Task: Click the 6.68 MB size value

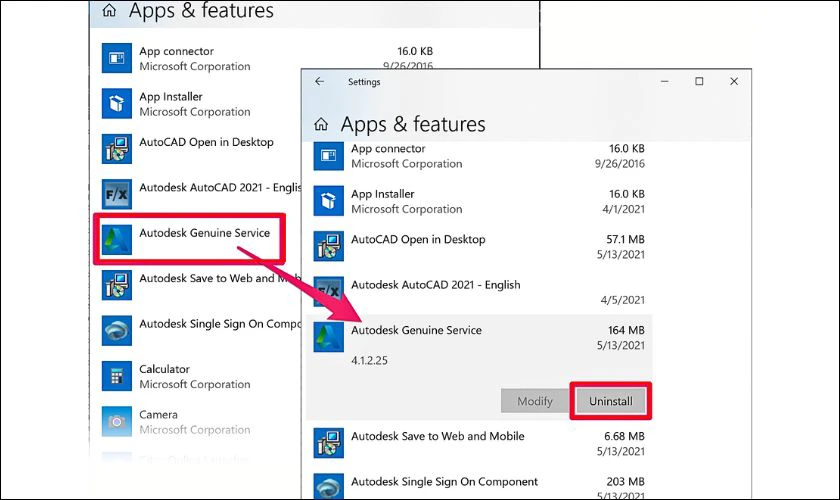Action: [x=624, y=436]
